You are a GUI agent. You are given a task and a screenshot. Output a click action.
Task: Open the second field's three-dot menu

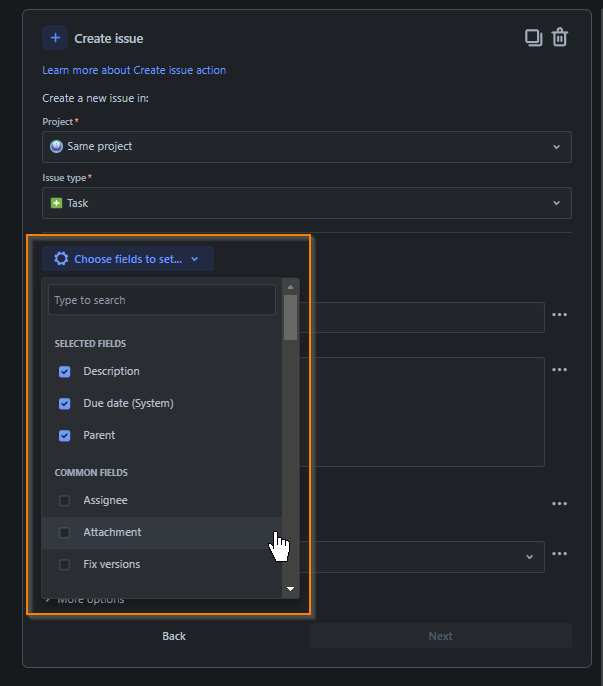(x=559, y=370)
